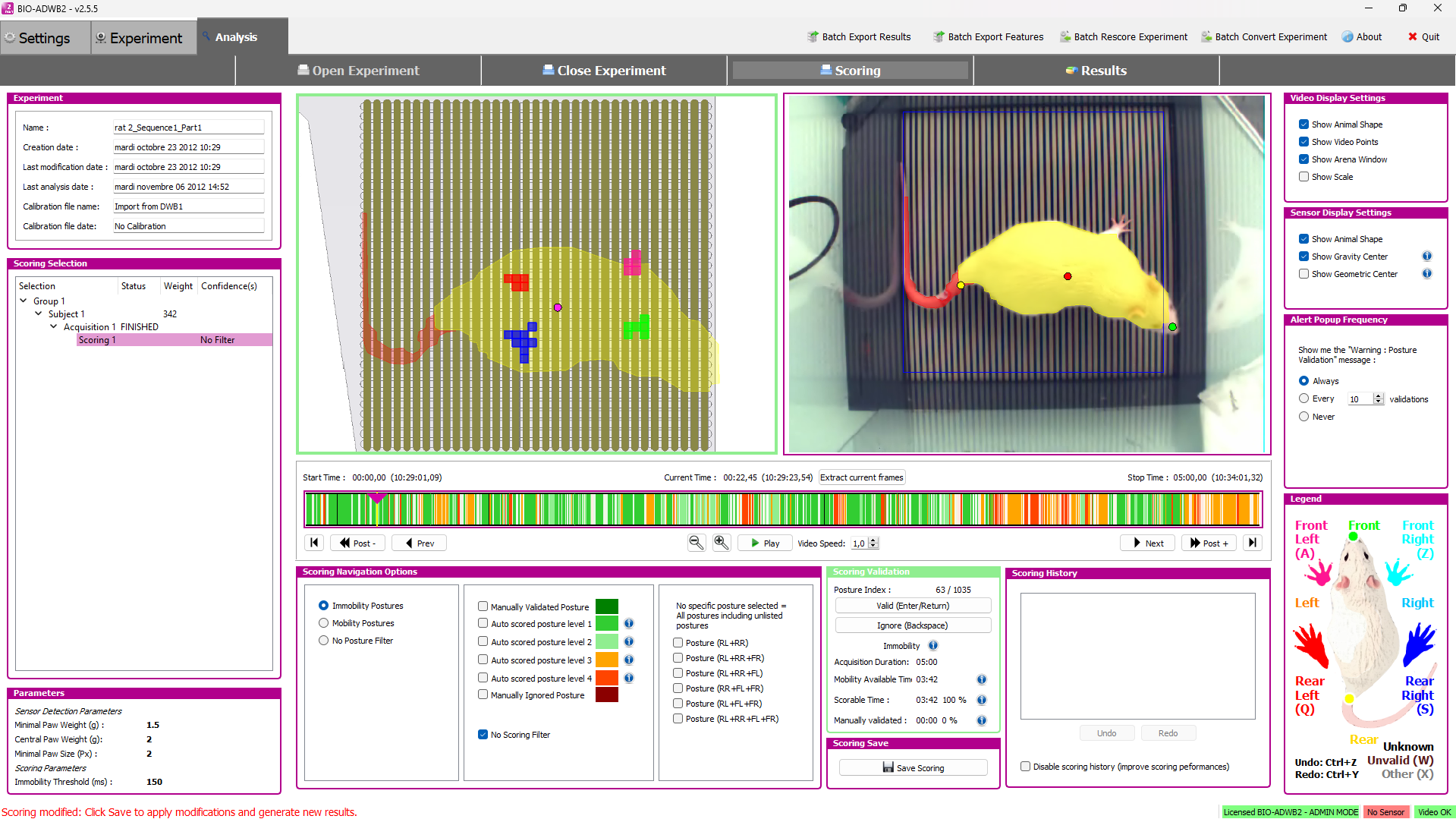
Task: Jump to first frame with skip-back icon
Action: [x=314, y=543]
